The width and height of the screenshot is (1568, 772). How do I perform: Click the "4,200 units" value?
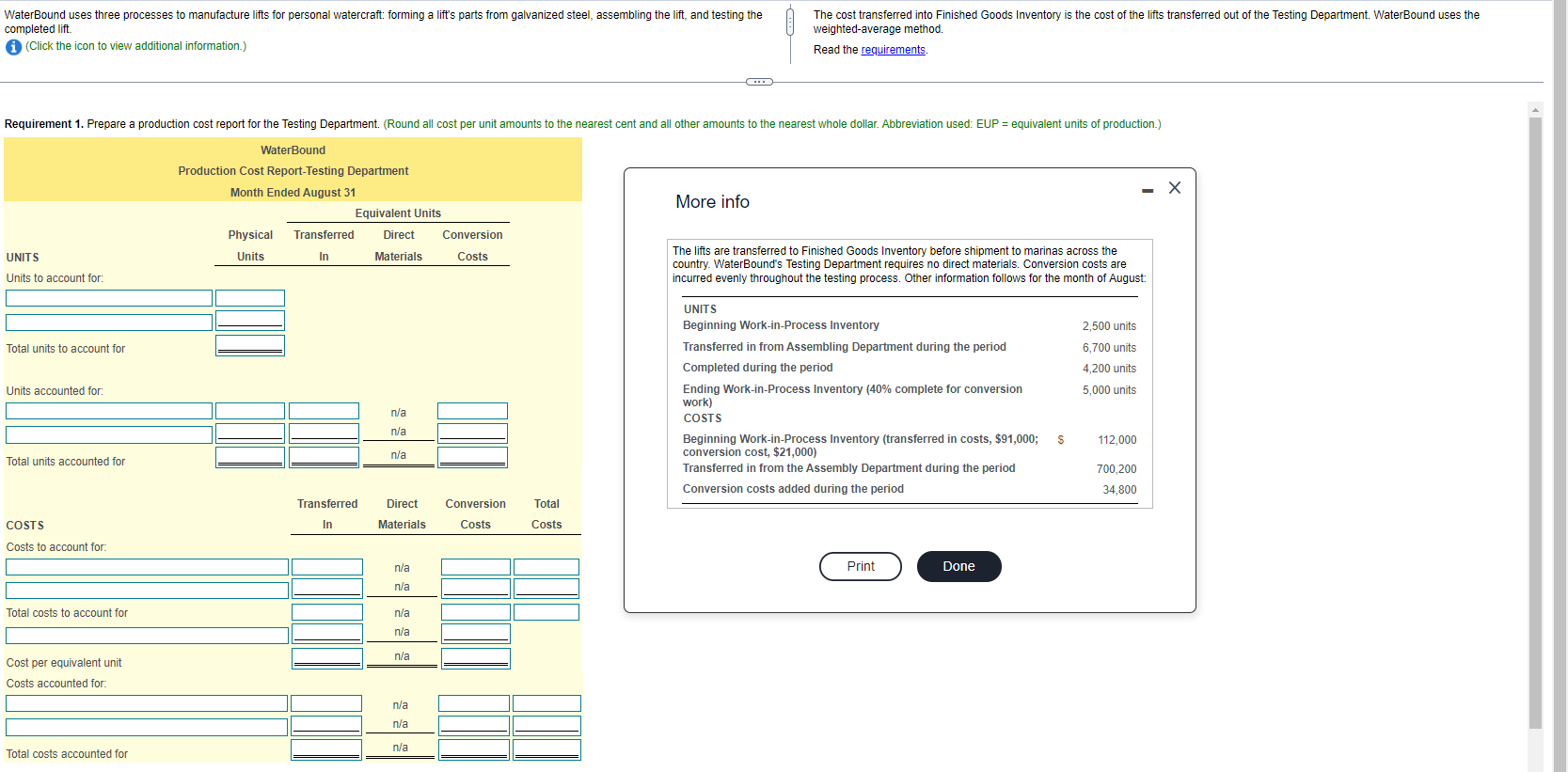(x=1109, y=369)
